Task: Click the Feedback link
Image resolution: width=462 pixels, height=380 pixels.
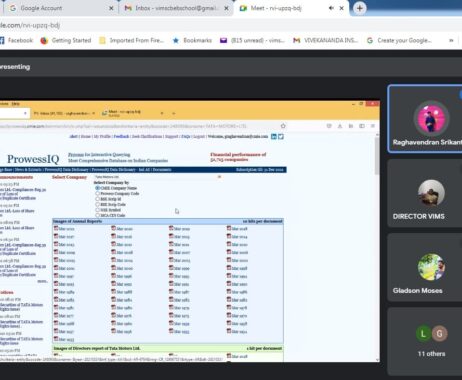Action: click(x=121, y=137)
